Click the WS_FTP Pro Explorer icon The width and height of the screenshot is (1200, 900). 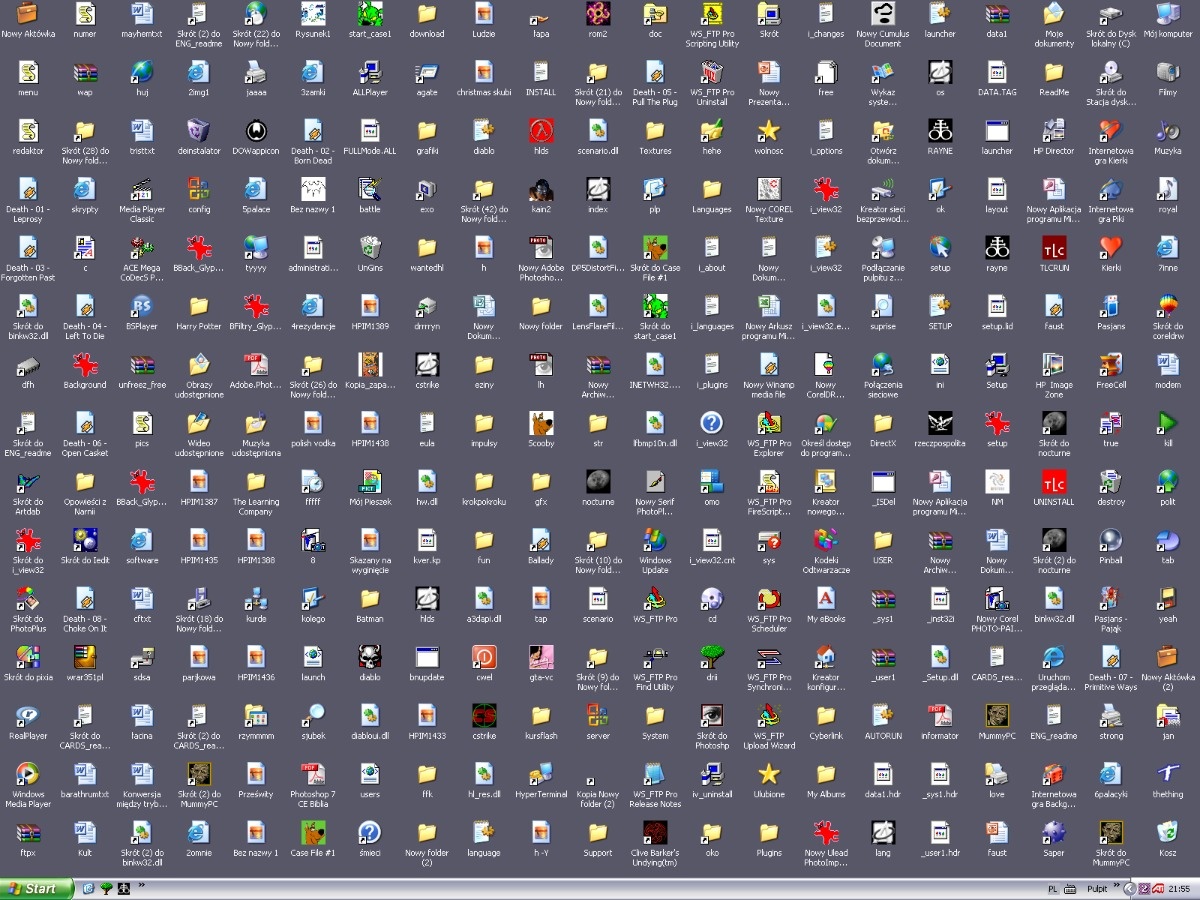tap(768, 423)
